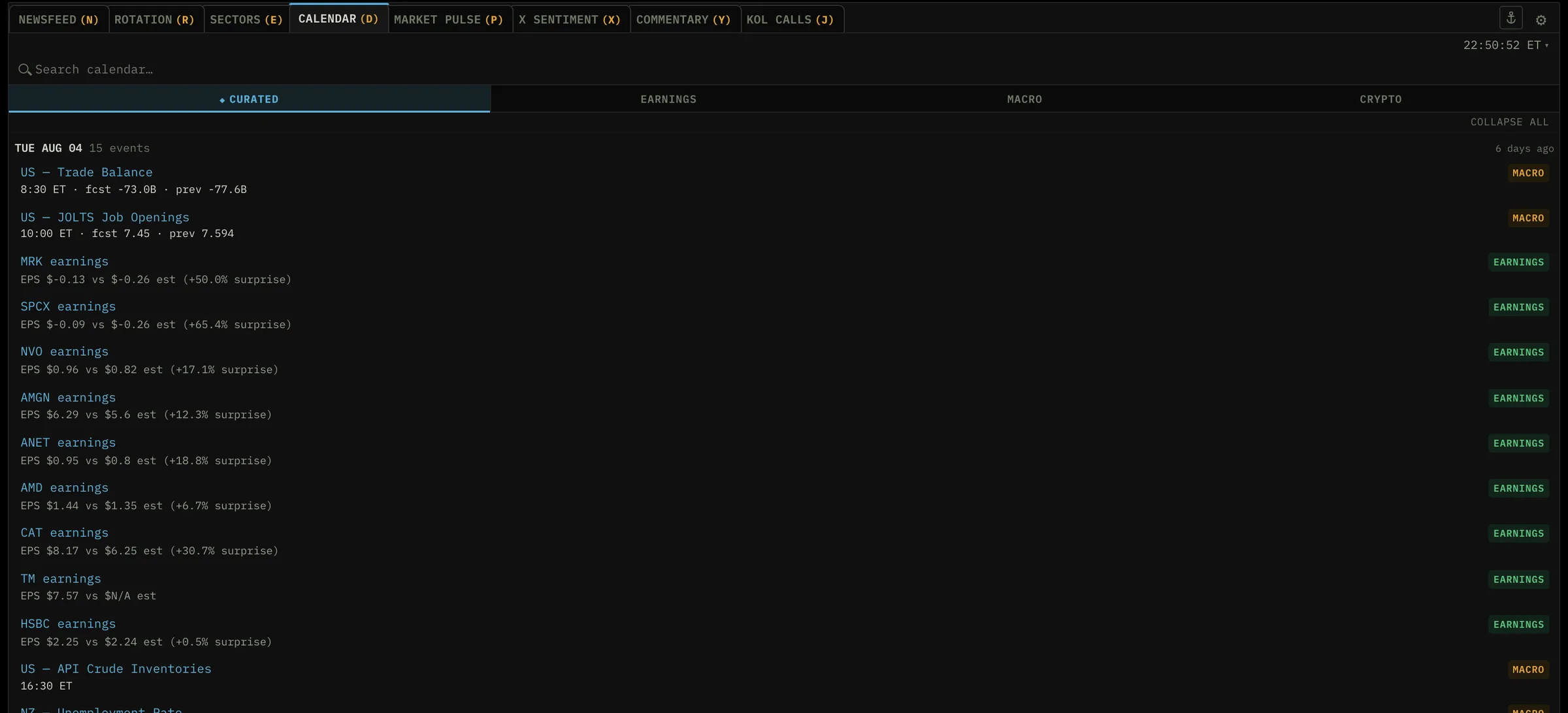The height and width of the screenshot is (713, 1568).
Task: Click EARNINGS badge on HSBC row
Action: pos(1518,625)
